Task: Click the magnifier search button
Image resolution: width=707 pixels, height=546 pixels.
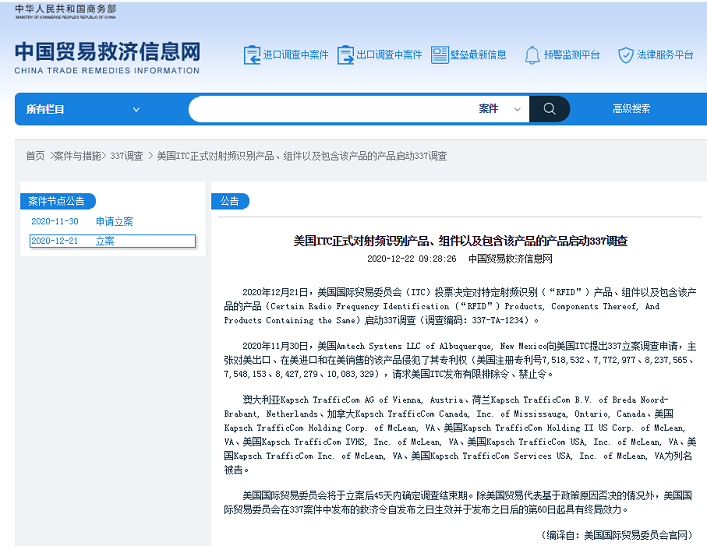Action: [549, 109]
